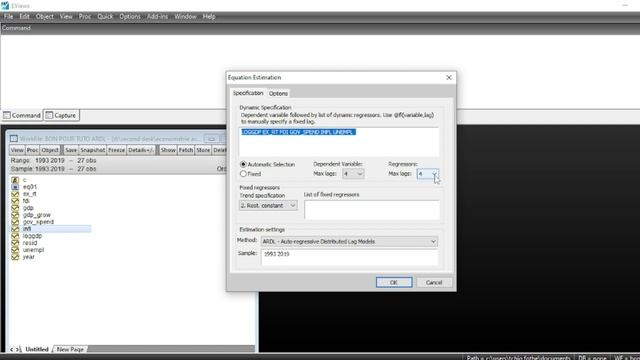
Task: Click the Cancel button in dialog
Action: (434, 282)
